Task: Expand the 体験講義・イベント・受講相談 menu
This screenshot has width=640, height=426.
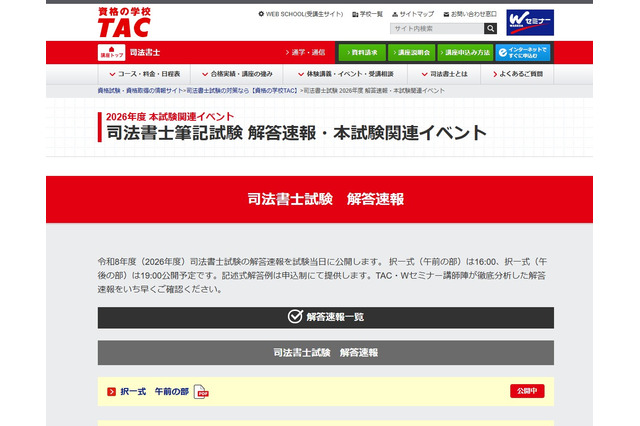Action: pos(345,74)
